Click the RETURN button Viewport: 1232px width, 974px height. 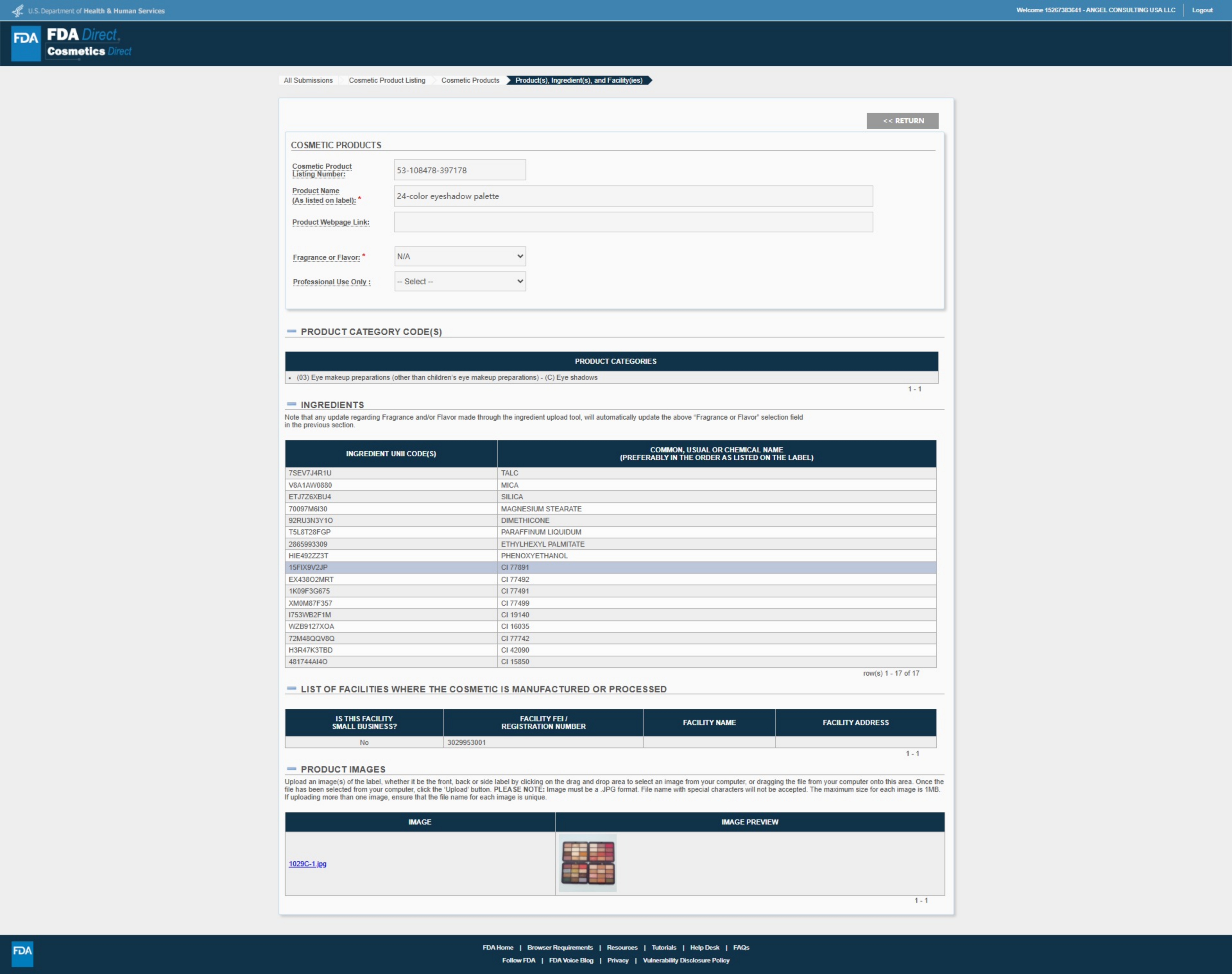(902, 121)
